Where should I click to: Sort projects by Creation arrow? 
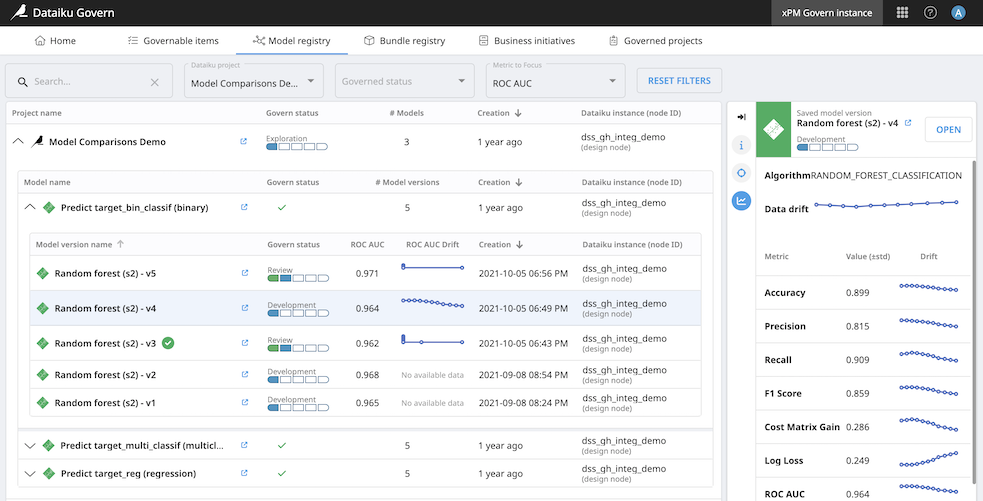coord(518,113)
